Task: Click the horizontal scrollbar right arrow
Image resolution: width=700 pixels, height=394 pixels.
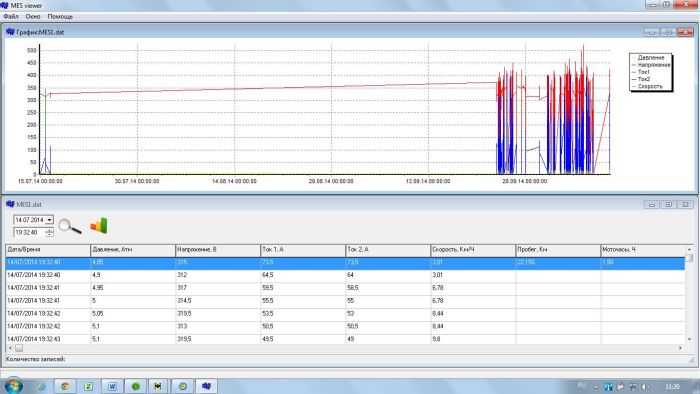Action: (680, 348)
